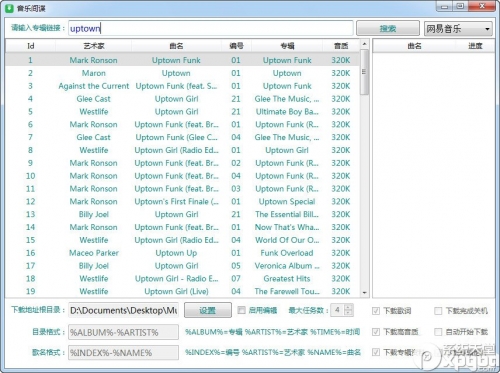500x373 pixels.
Task: Decrease the 最大任务数 stepper value
Action: (348, 313)
